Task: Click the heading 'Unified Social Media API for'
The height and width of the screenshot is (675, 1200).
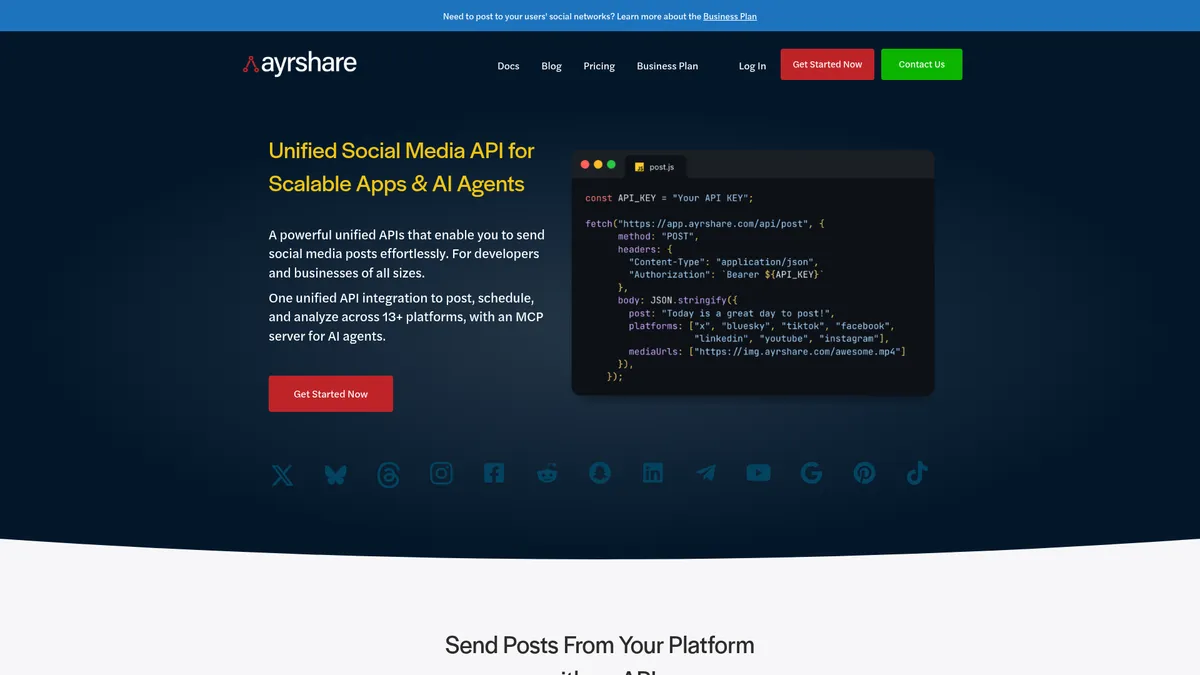Action: tap(401, 151)
